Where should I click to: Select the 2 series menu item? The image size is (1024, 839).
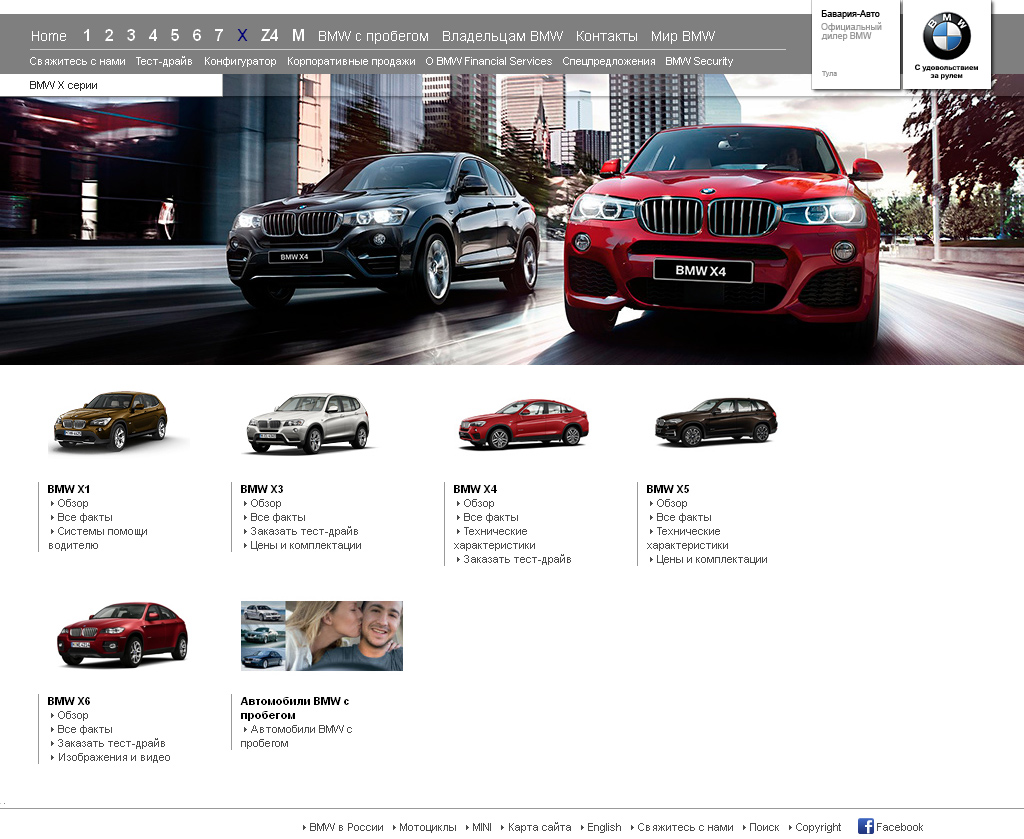pos(109,35)
